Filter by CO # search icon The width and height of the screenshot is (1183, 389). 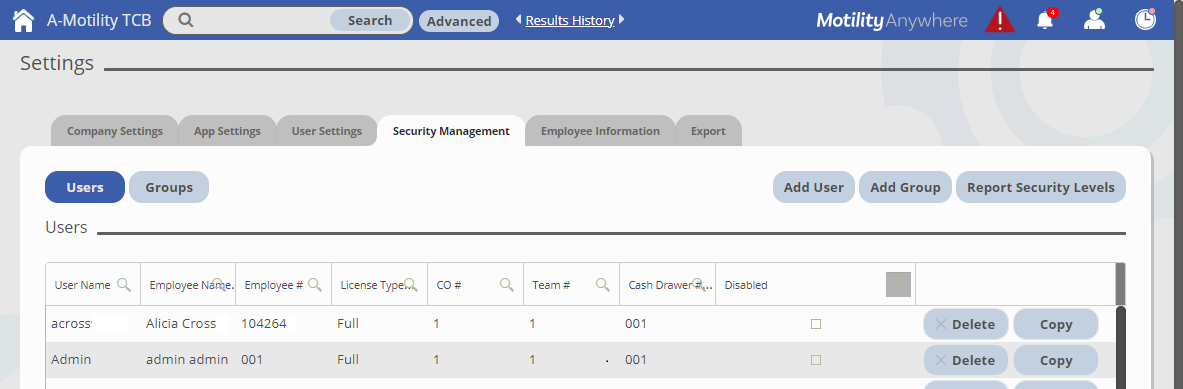click(x=507, y=285)
